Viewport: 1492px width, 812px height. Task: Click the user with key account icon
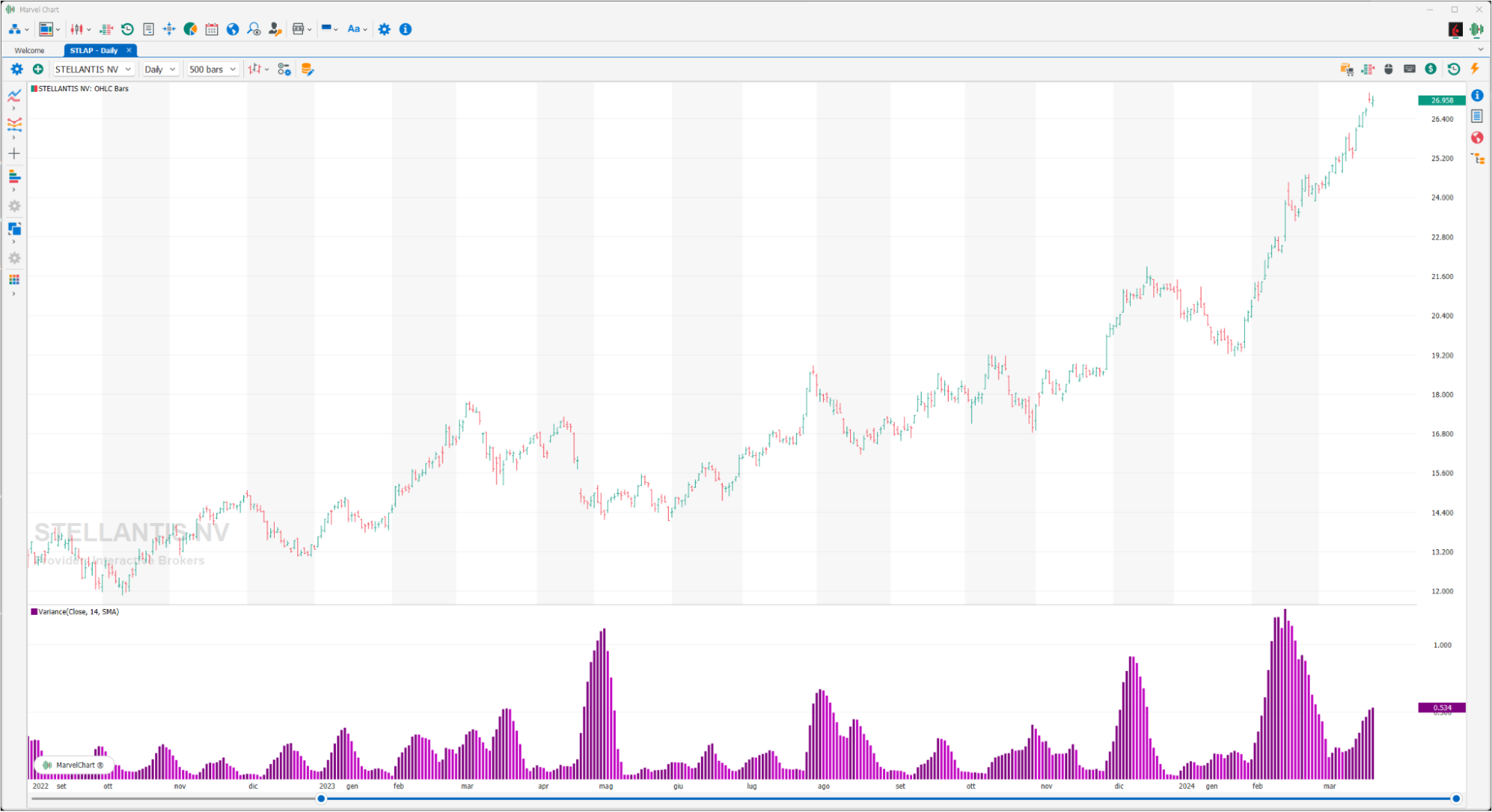275,29
